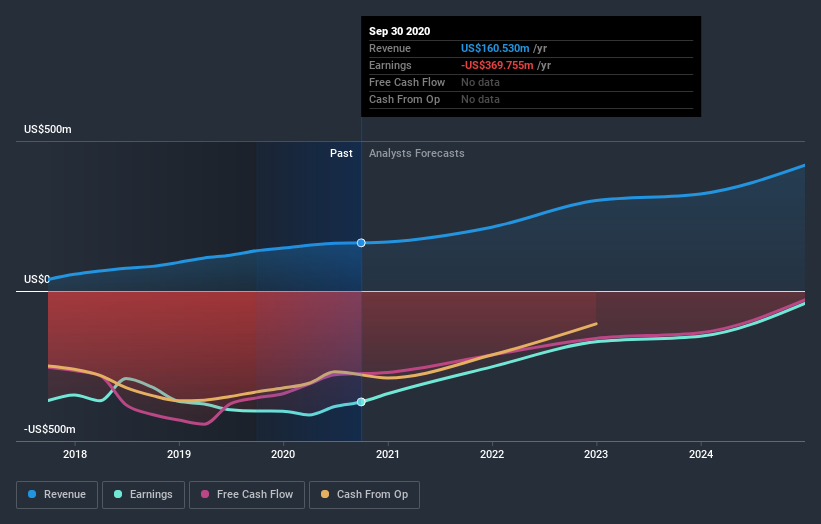Screen dimensions: 821x524
Task: Click the teal Earnings legend dot
Action: [118, 494]
